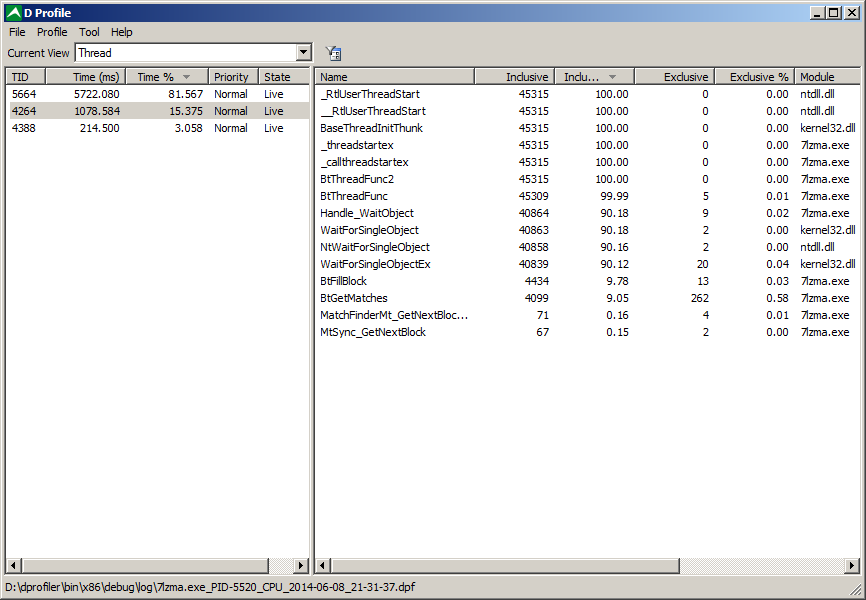Click the .dpf file path in status bar
This screenshot has width=866, height=600.
pos(210,587)
